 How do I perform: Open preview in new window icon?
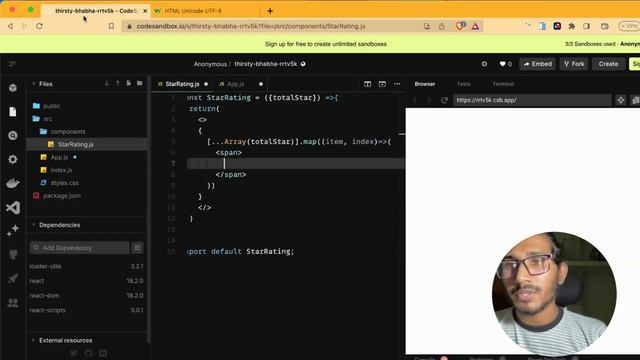(x=635, y=100)
